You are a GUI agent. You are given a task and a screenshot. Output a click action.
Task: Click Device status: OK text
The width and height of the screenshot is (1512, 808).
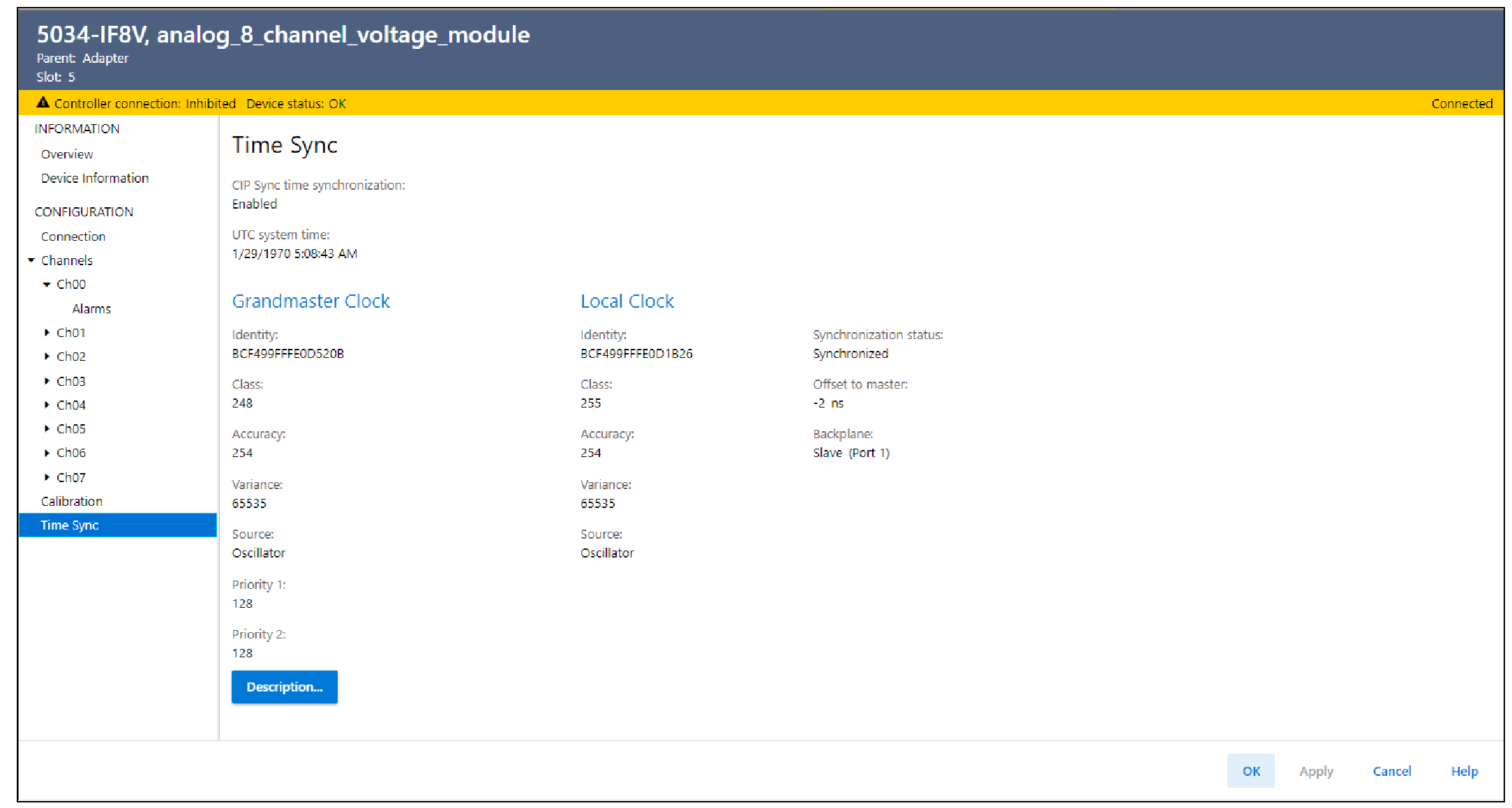click(x=297, y=103)
